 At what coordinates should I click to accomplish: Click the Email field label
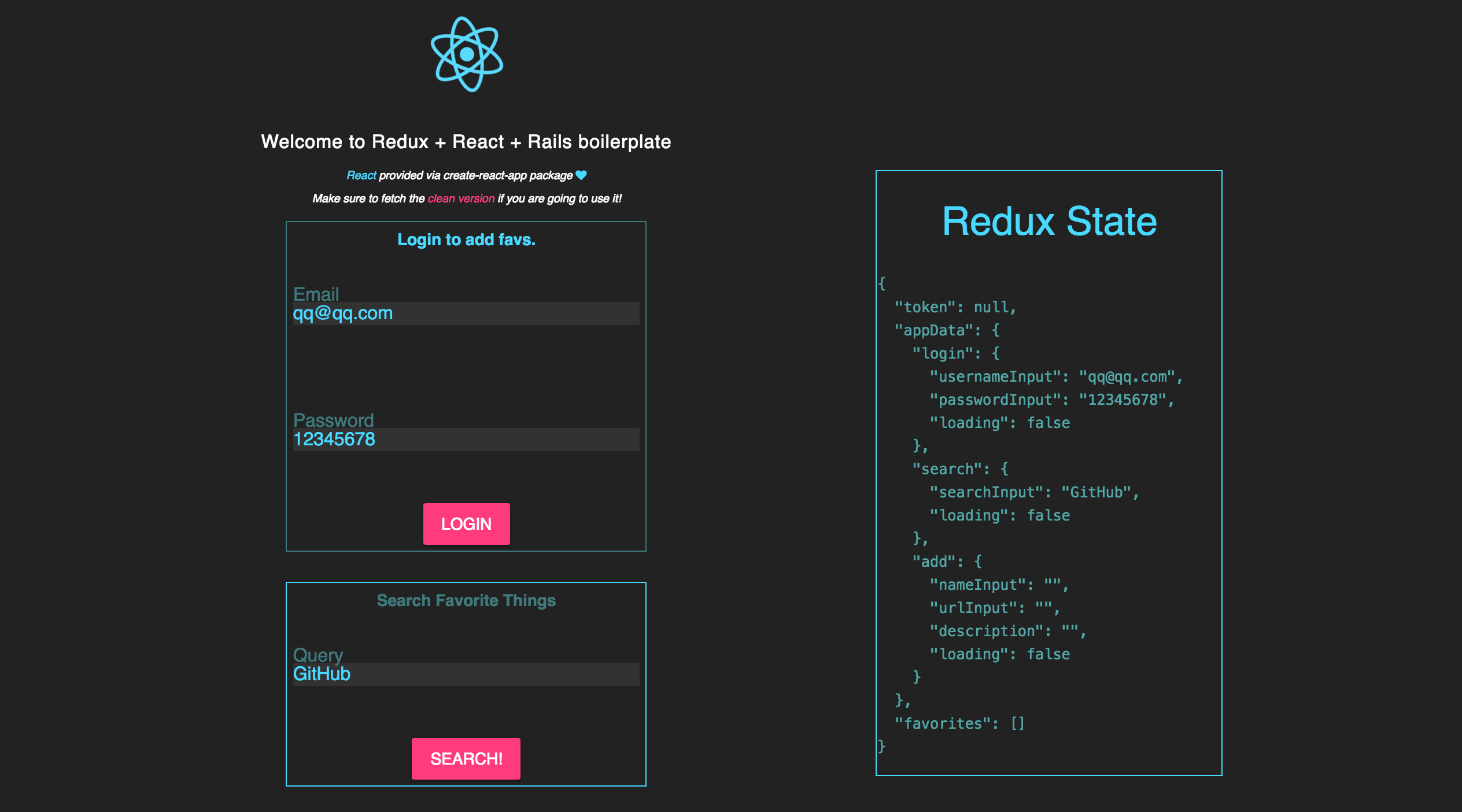point(316,294)
